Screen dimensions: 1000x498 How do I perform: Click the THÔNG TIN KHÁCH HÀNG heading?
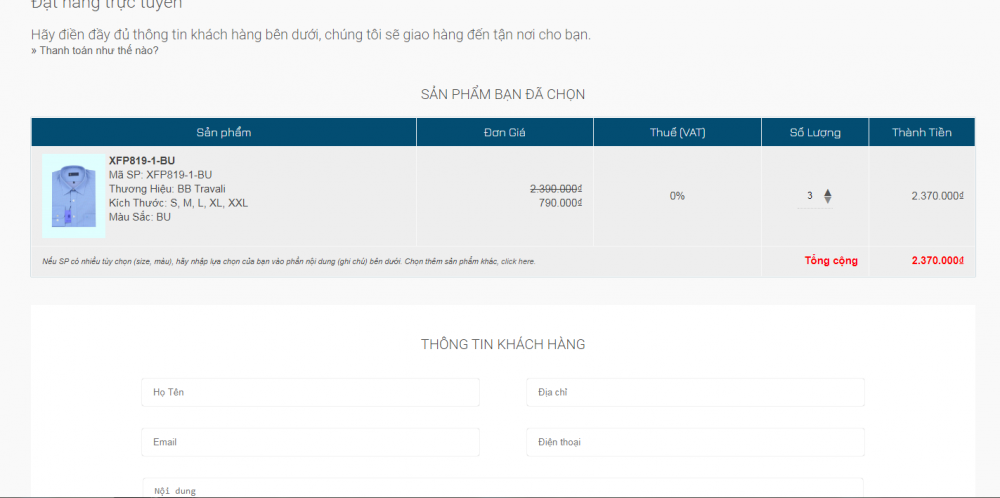click(503, 344)
